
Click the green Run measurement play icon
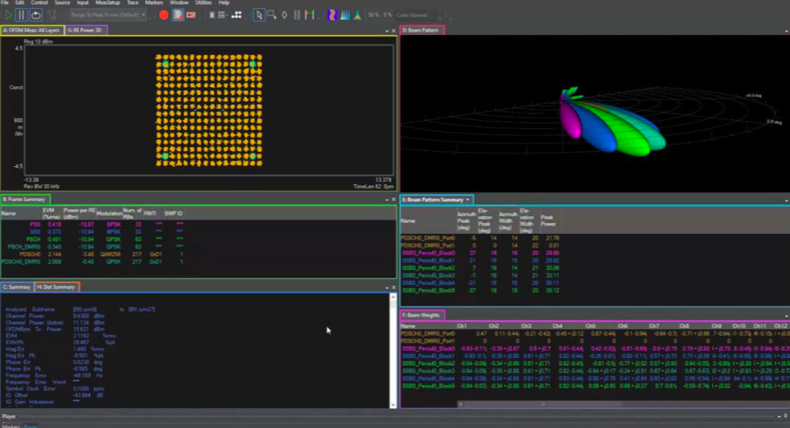[x=8, y=15]
